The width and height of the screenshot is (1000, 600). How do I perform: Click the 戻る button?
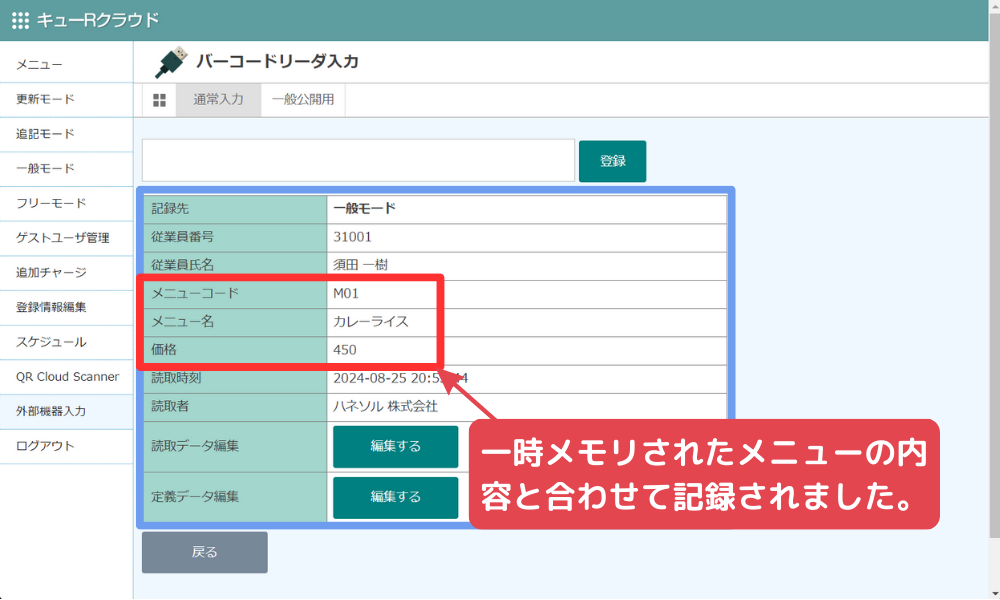[x=205, y=552]
